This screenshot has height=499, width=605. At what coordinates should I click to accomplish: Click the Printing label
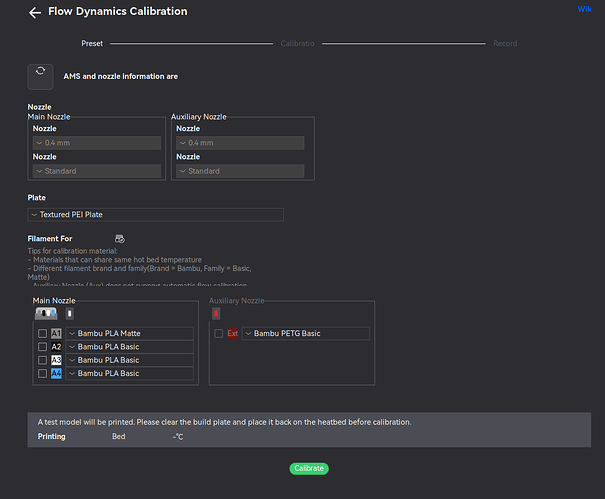[x=51, y=436]
